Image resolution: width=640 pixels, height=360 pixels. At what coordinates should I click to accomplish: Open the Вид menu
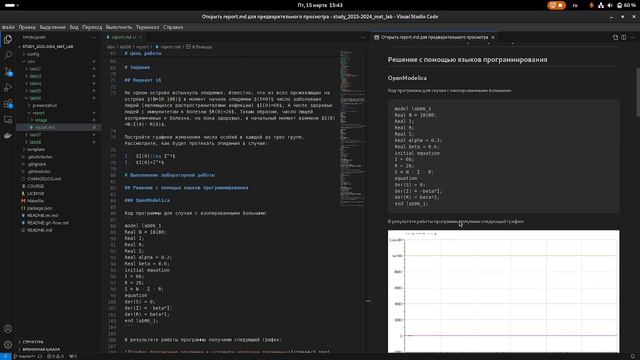[74, 27]
